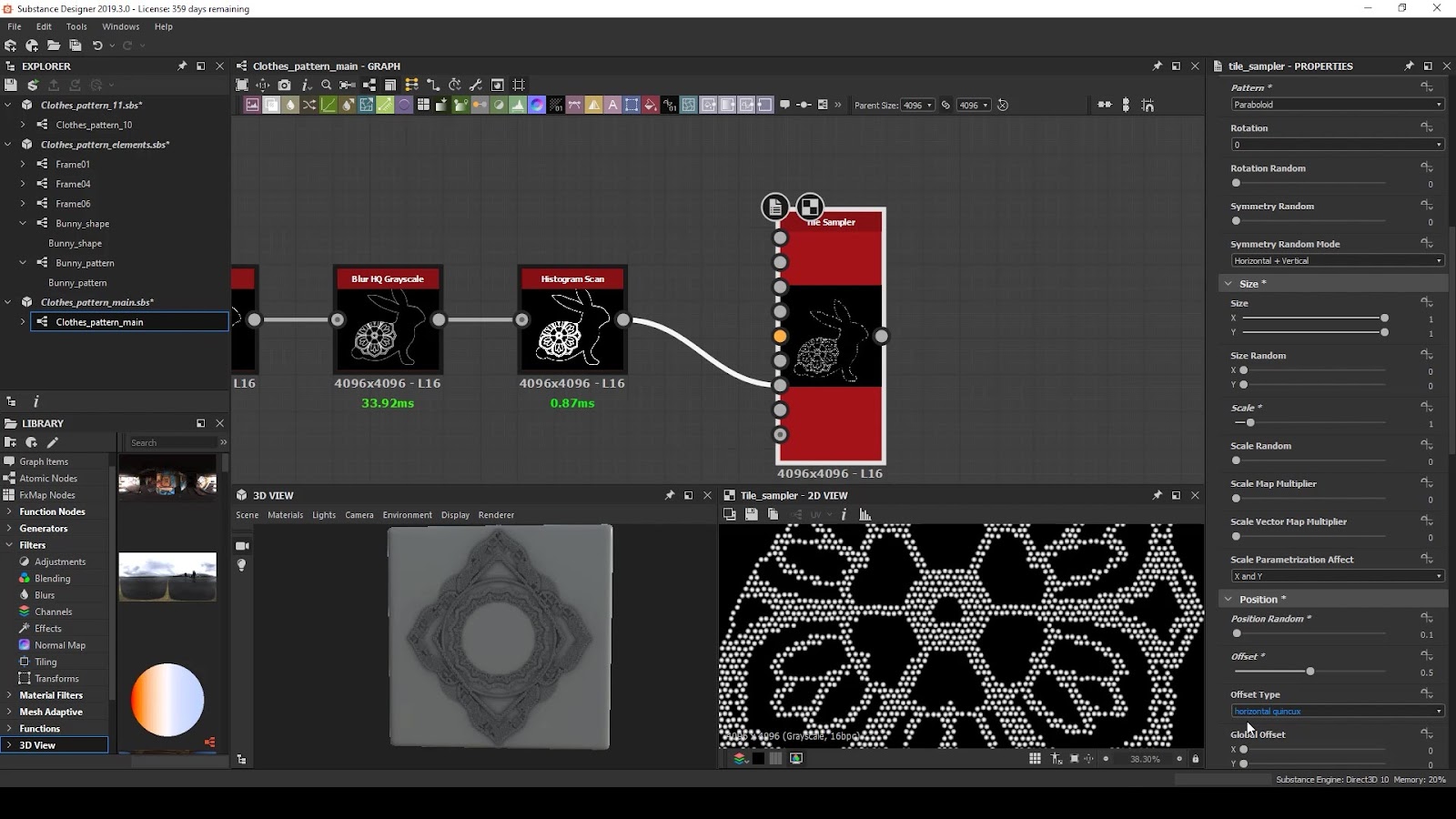Select Frame04 graph in Explorer
This screenshot has height=819, width=1456.
[x=73, y=184]
